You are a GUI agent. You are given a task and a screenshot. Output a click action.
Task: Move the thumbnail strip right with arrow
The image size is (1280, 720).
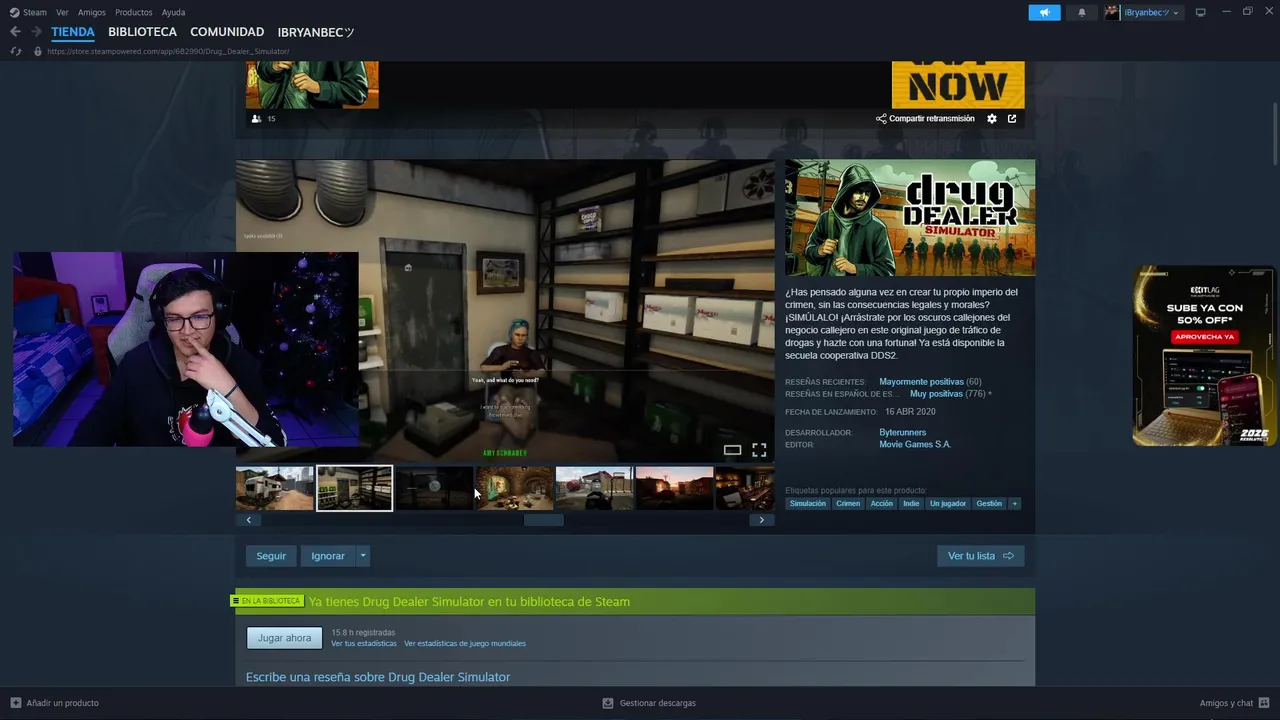tap(762, 520)
